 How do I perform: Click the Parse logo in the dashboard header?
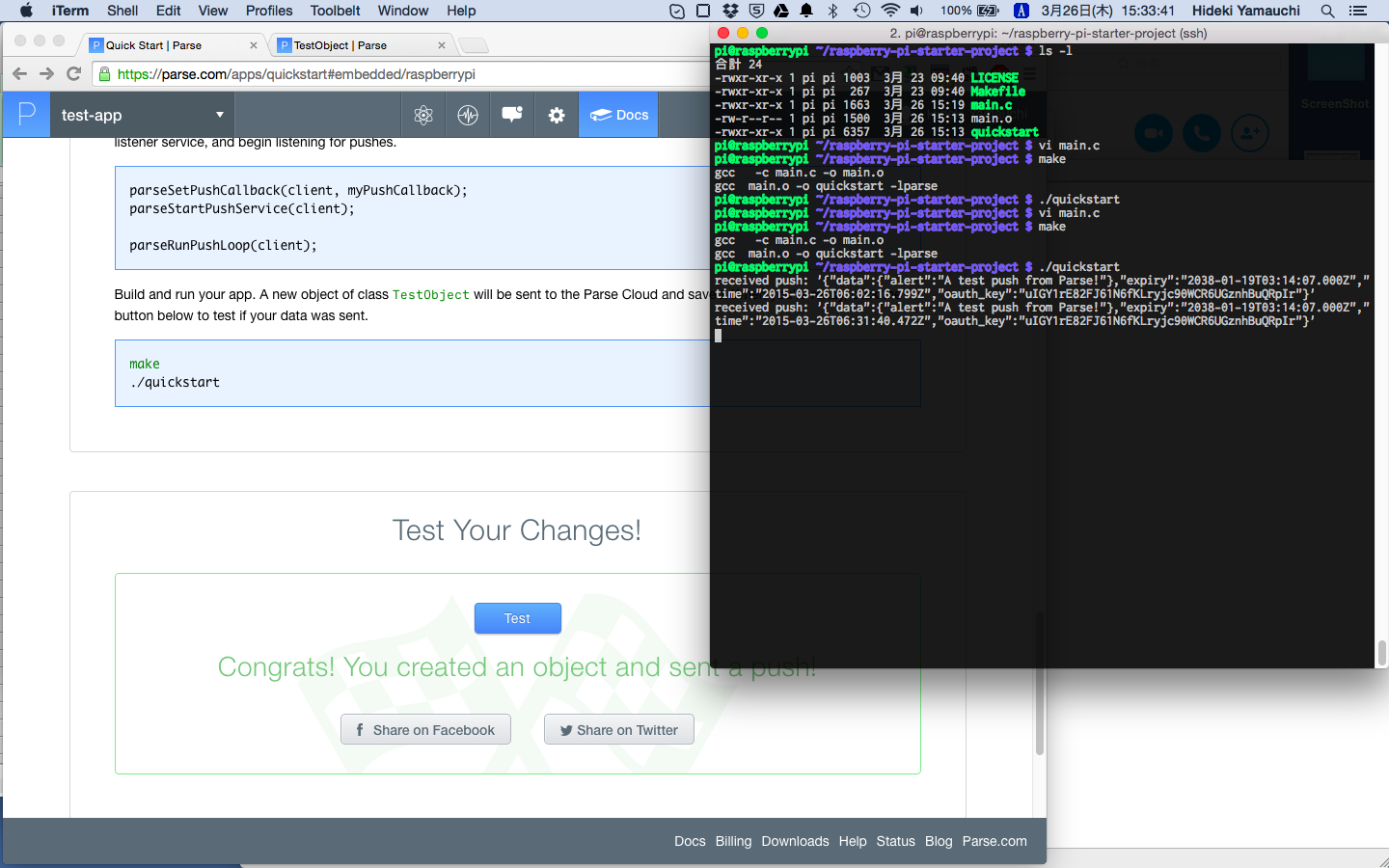(x=27, y=115)
